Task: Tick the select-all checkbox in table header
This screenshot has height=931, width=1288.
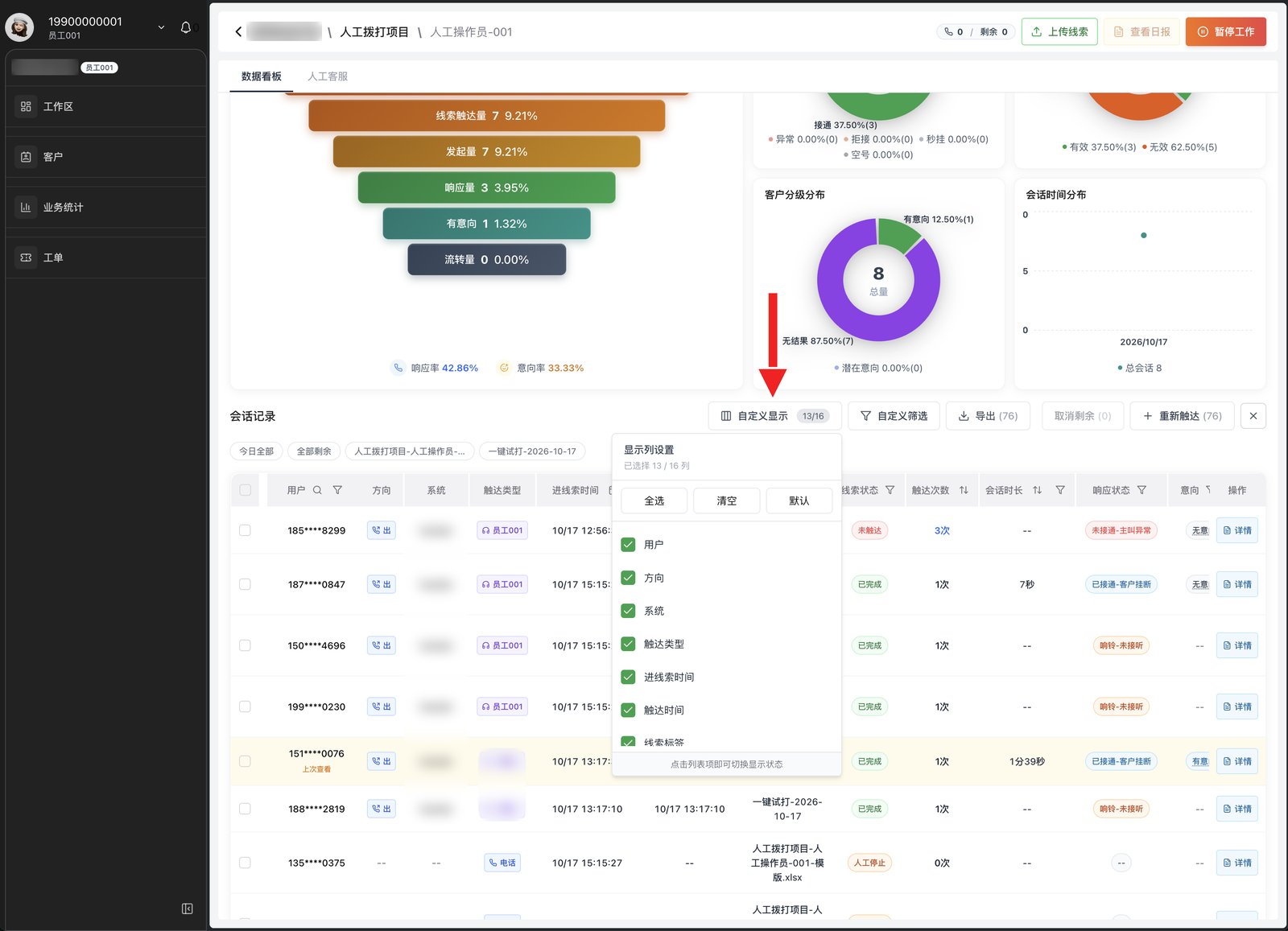Action: tap(245, 490)
